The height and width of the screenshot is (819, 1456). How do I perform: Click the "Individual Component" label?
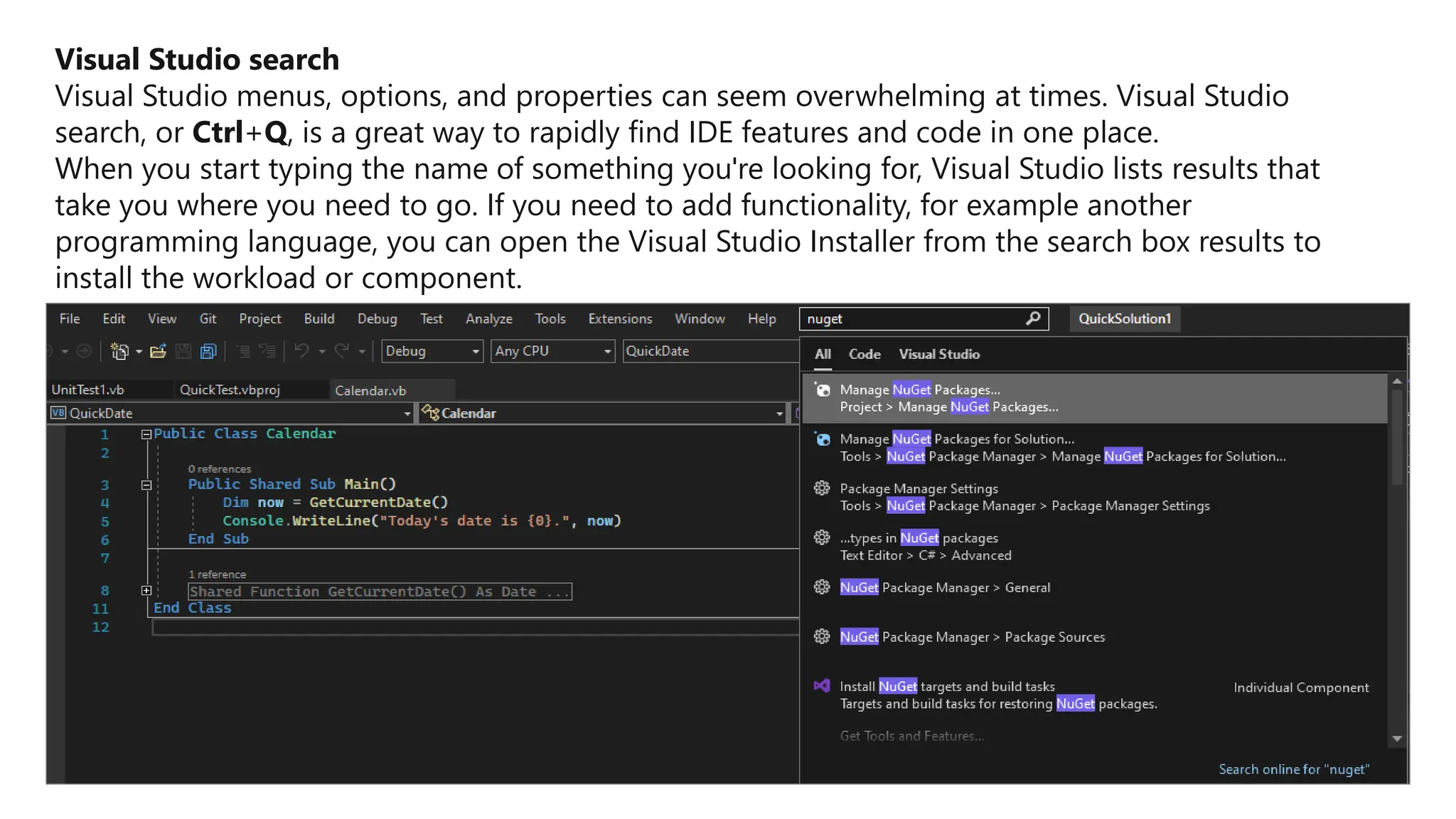click(1301, 687)
